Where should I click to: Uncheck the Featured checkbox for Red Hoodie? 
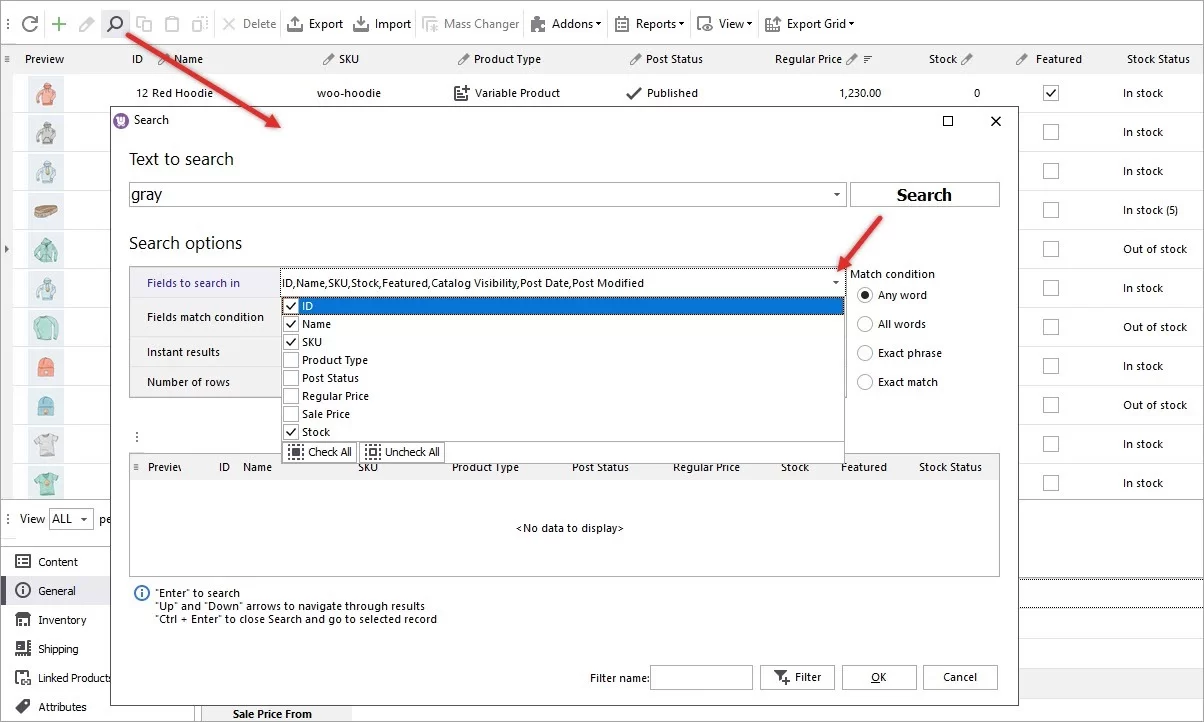[1049, 92]
